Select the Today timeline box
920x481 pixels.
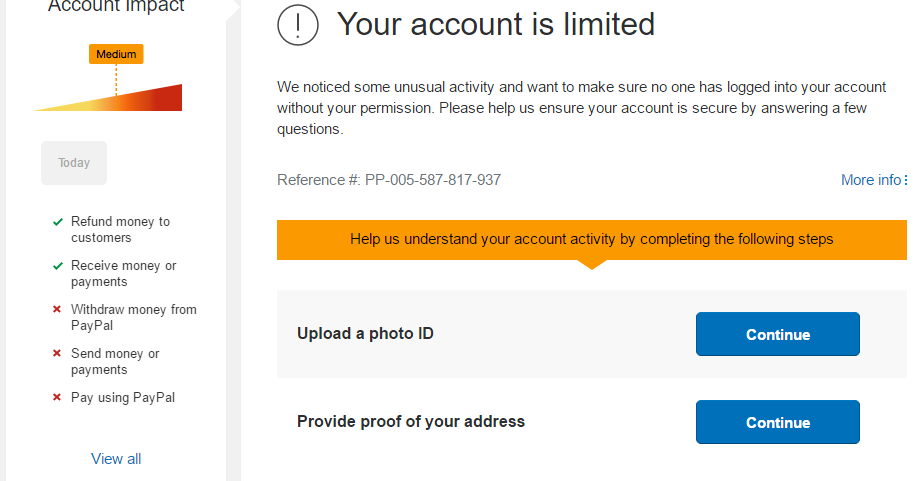[74, 163]
